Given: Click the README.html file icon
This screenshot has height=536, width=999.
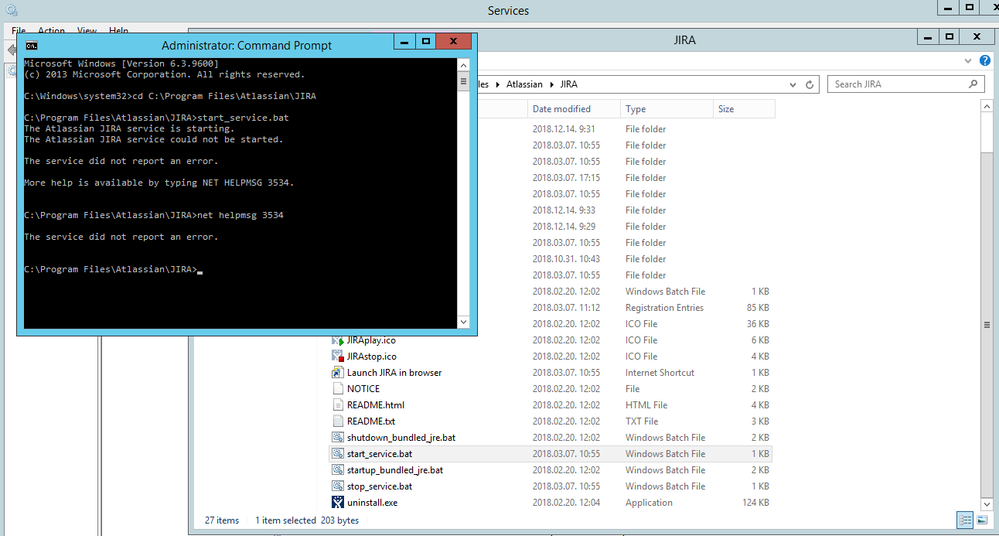Looking at the screenshot, I should click(338, 405).
